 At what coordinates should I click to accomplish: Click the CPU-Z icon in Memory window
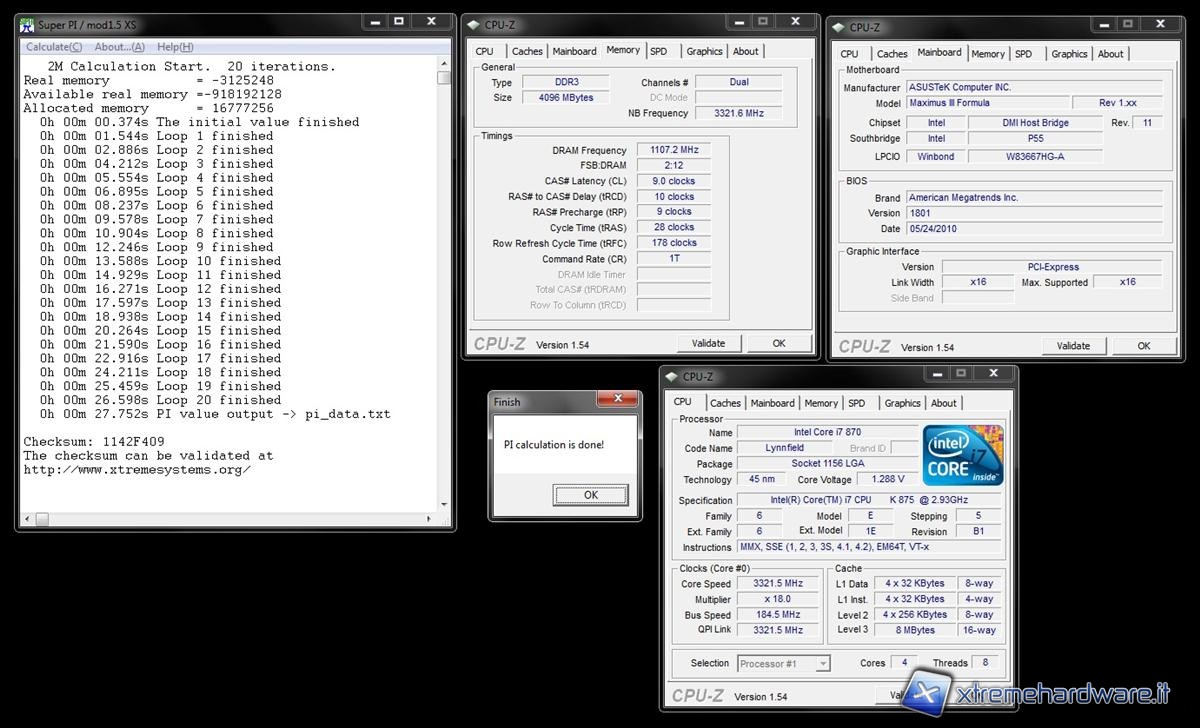tap(475, 24)
